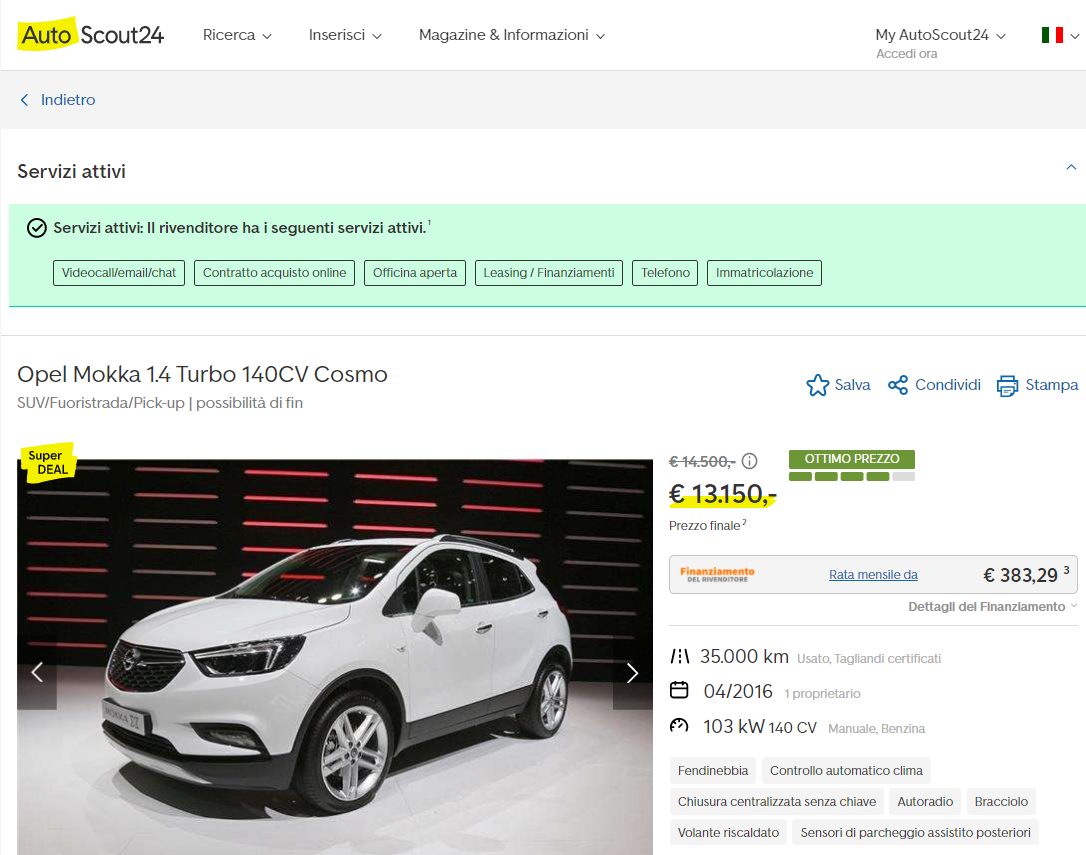Expand Dettagli del Finanziamento

click(992, 606)
